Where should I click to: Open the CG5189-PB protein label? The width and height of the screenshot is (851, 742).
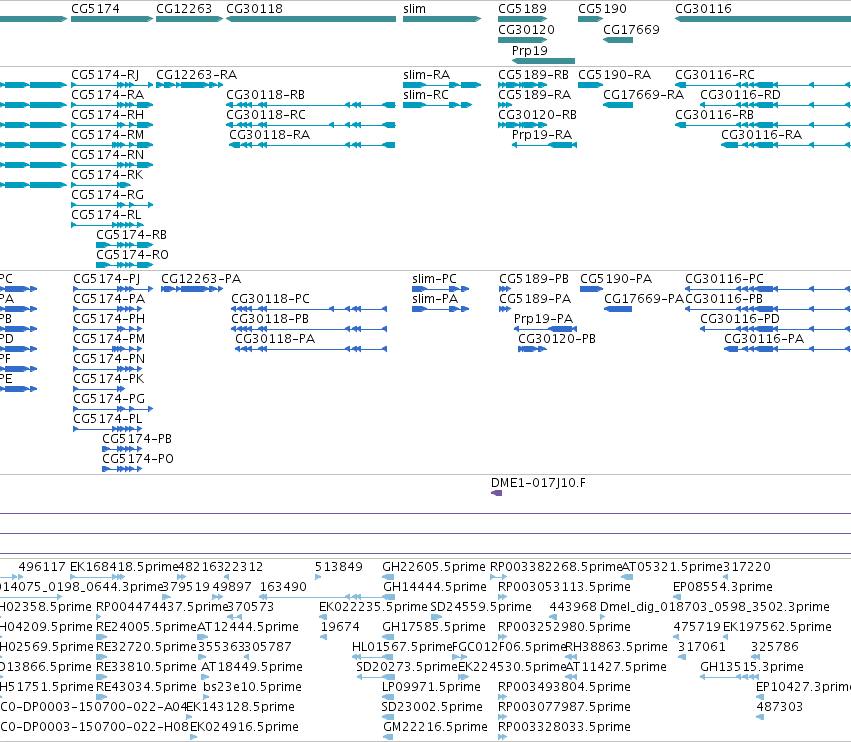[x=534, y=279]
